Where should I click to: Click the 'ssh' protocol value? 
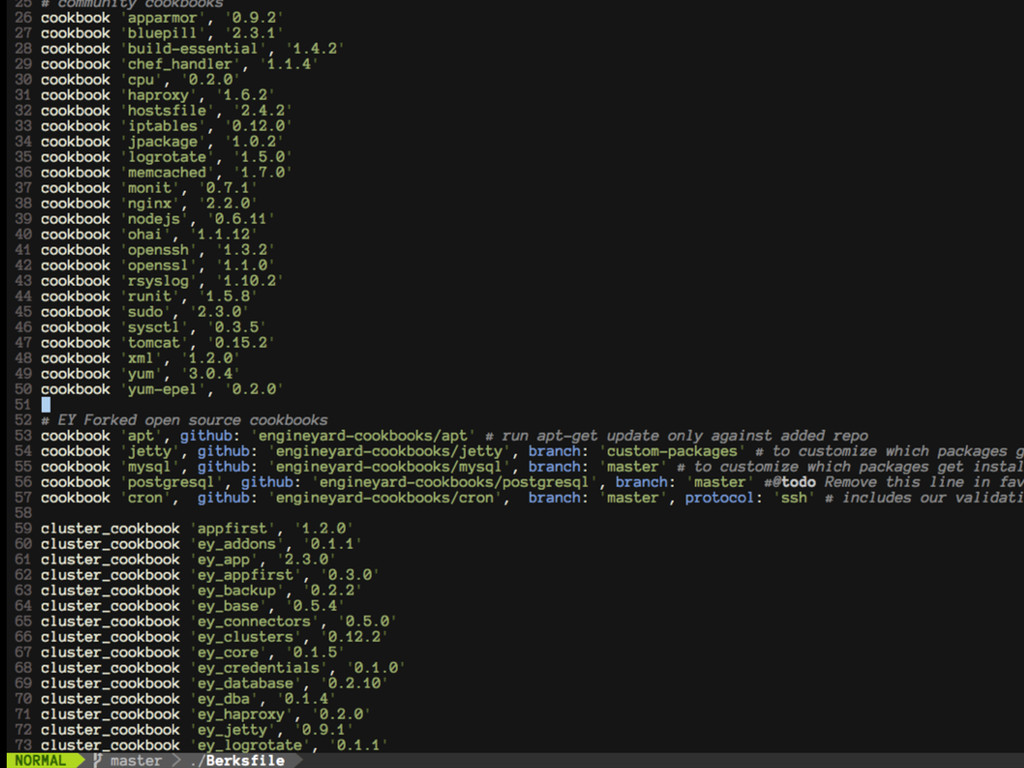[x=793, y=498]
